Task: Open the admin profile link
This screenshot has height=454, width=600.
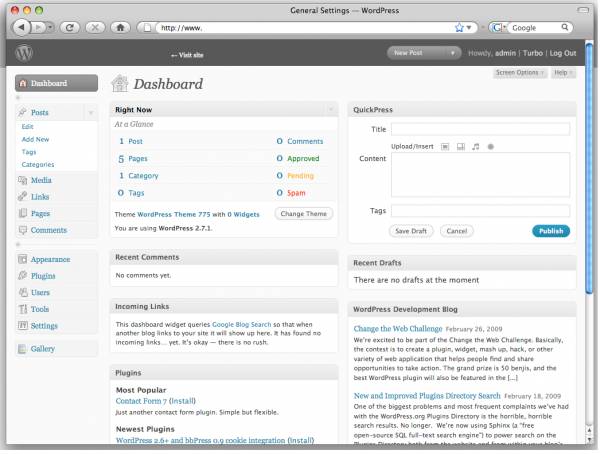Action: click(x=505, y=53)
